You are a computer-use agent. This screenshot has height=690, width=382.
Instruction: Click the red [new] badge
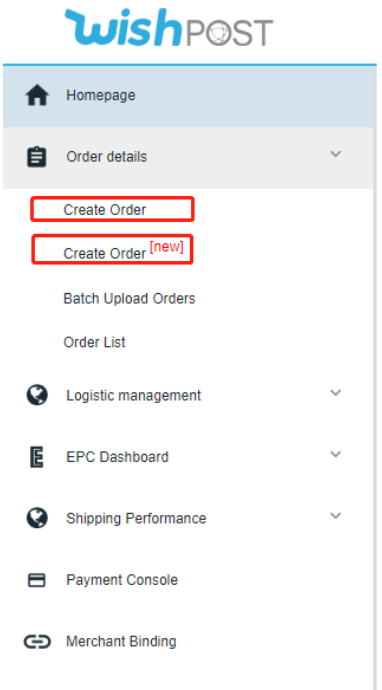166,247
